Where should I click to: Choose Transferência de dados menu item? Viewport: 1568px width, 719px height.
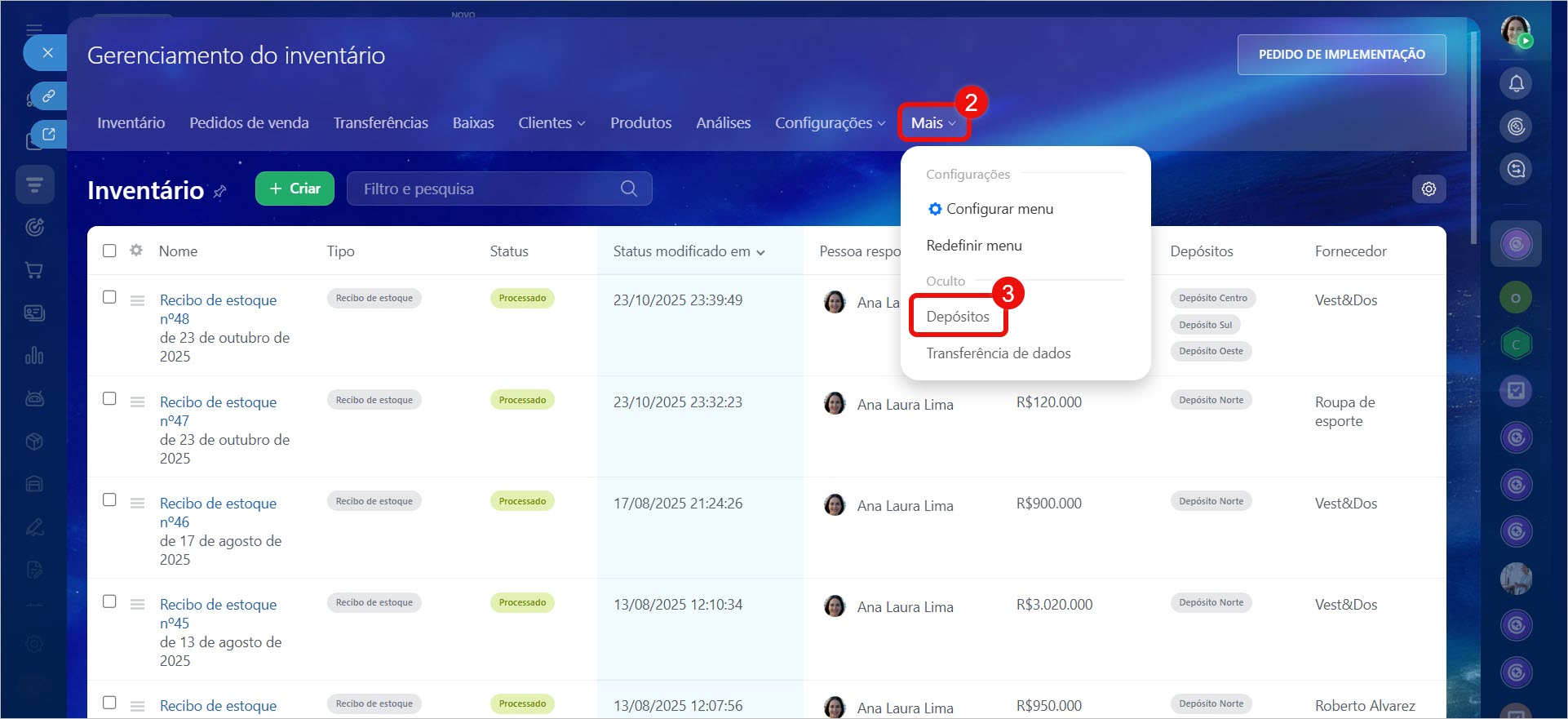point(998,353)
